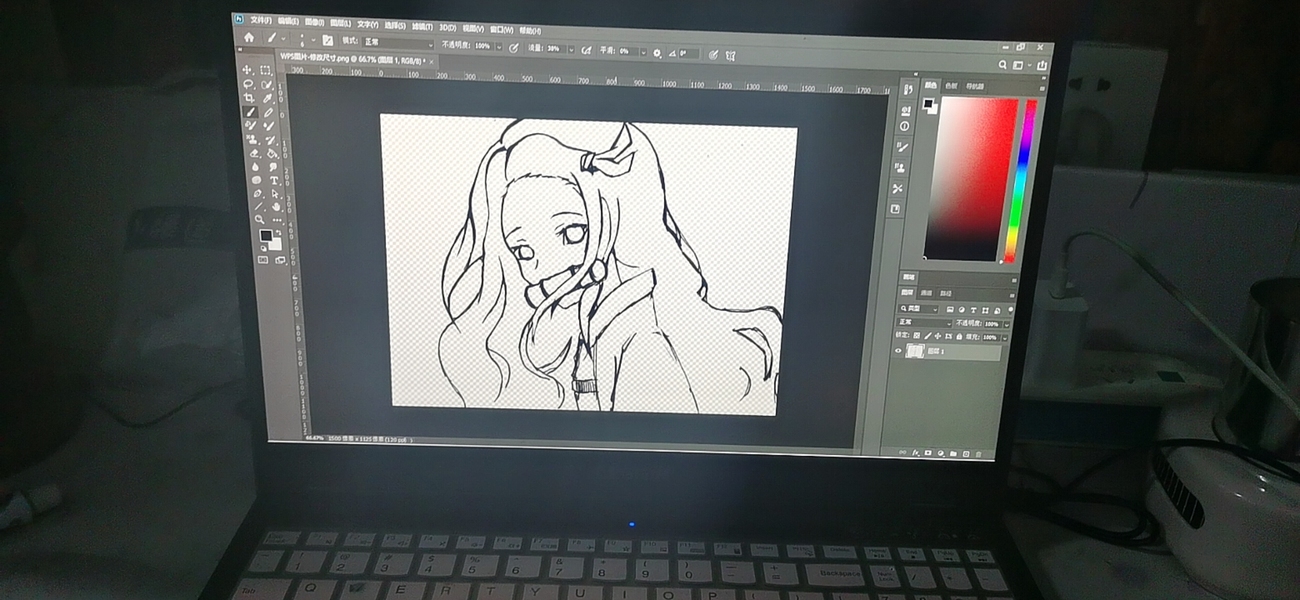Switch to the Swatches tab
The width and height of the screenshot is (1300, 600).
(x=951, y=86)
